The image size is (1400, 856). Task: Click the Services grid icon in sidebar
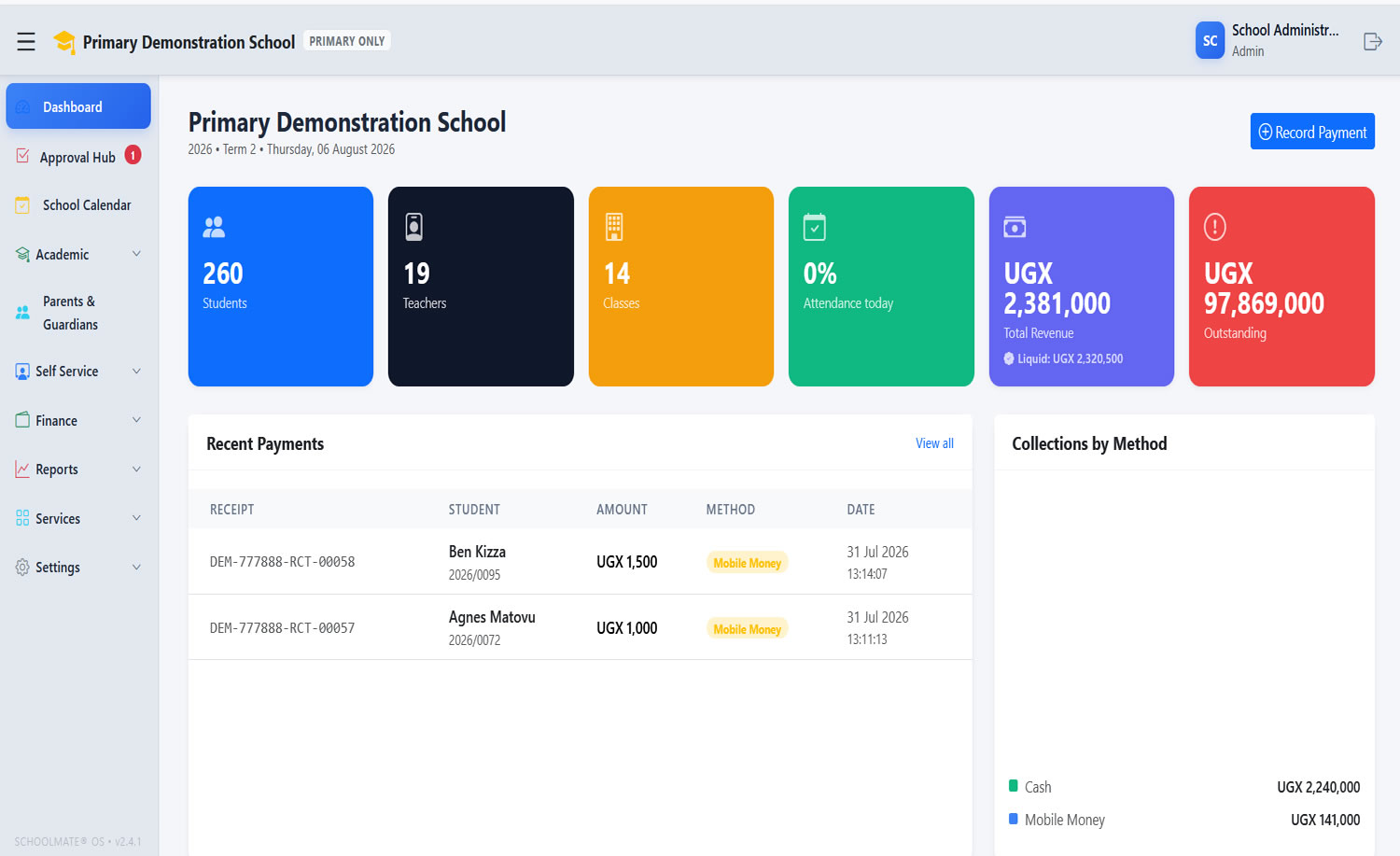pos(22,518)
